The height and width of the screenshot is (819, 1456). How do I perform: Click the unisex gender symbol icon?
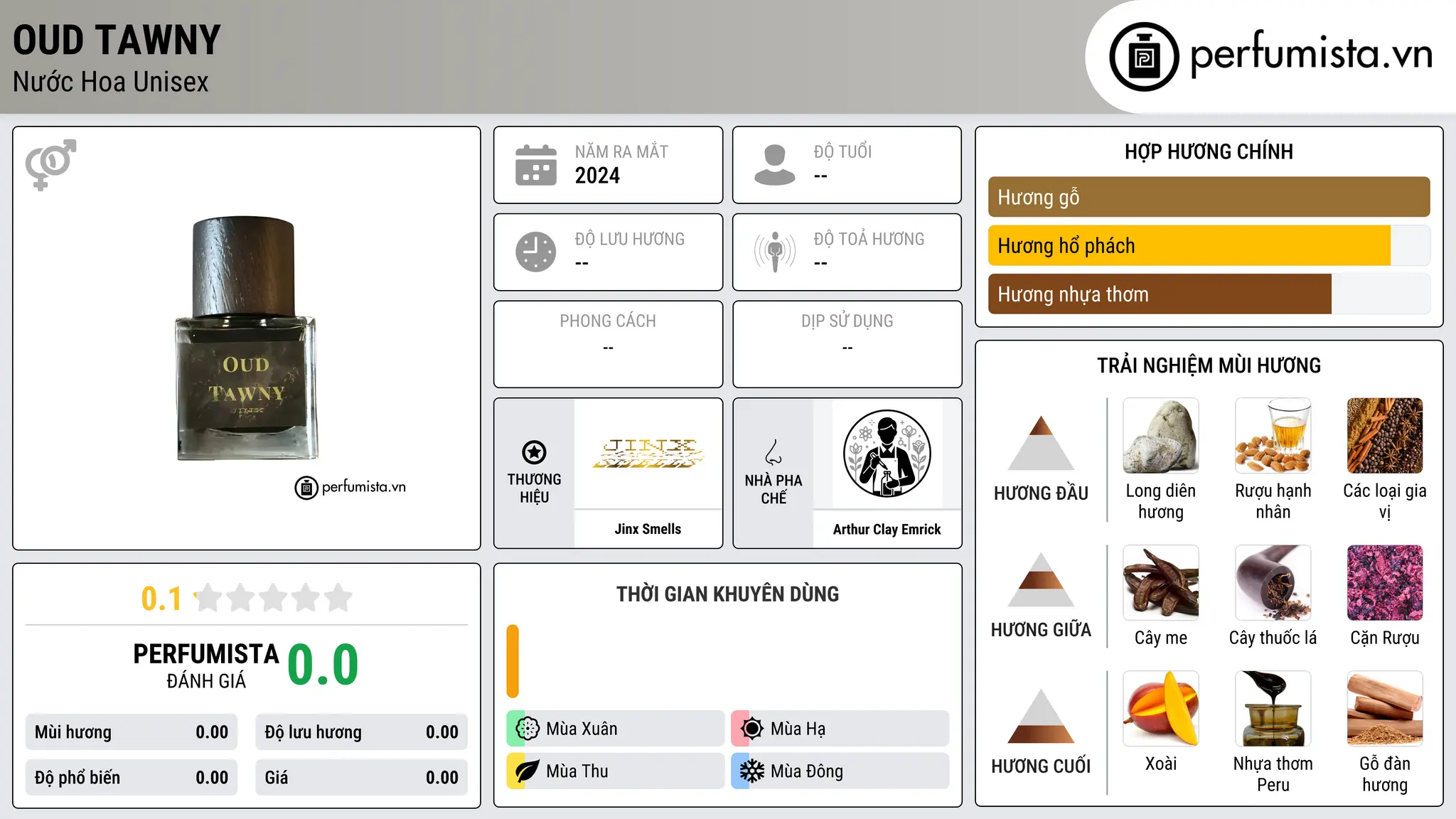(50, 164)
